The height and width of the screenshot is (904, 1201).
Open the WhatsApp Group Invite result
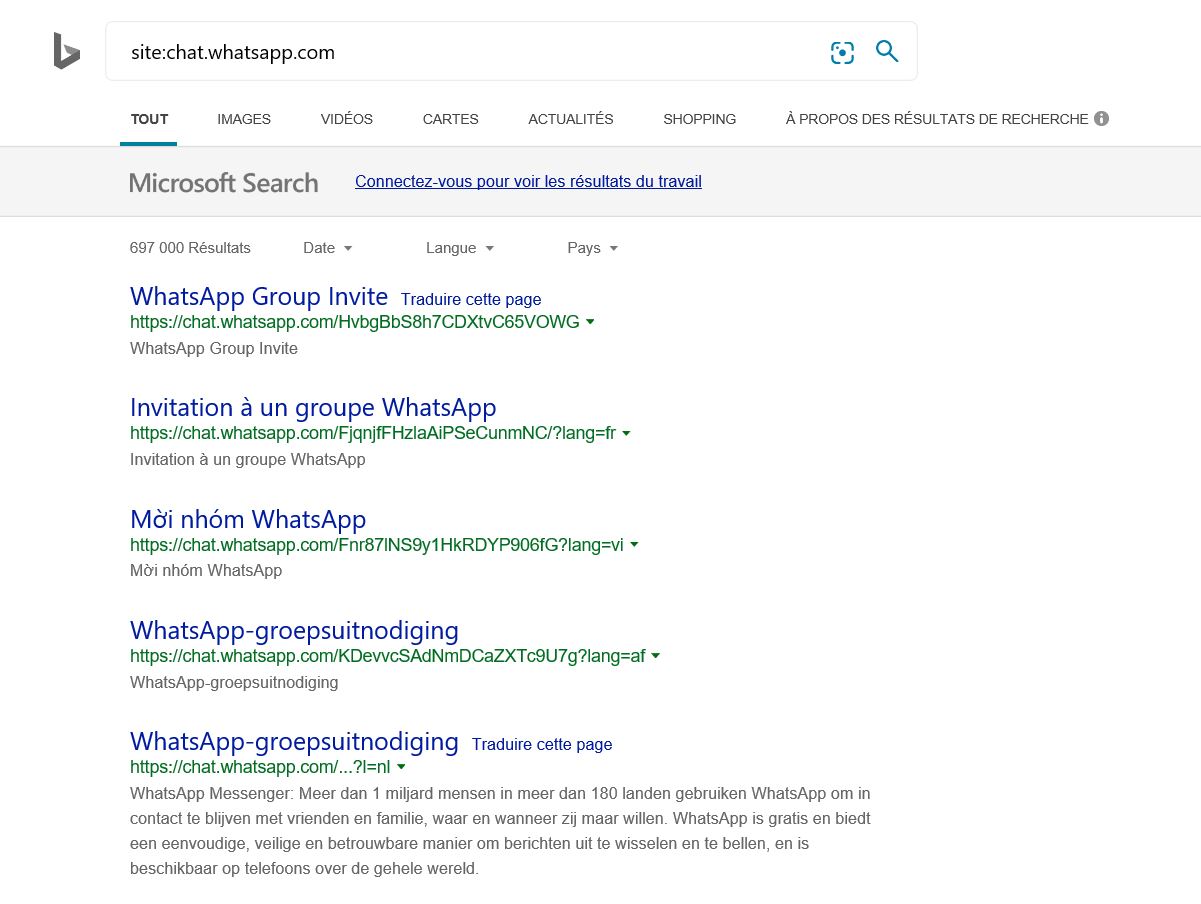click(x=259, y=297)
